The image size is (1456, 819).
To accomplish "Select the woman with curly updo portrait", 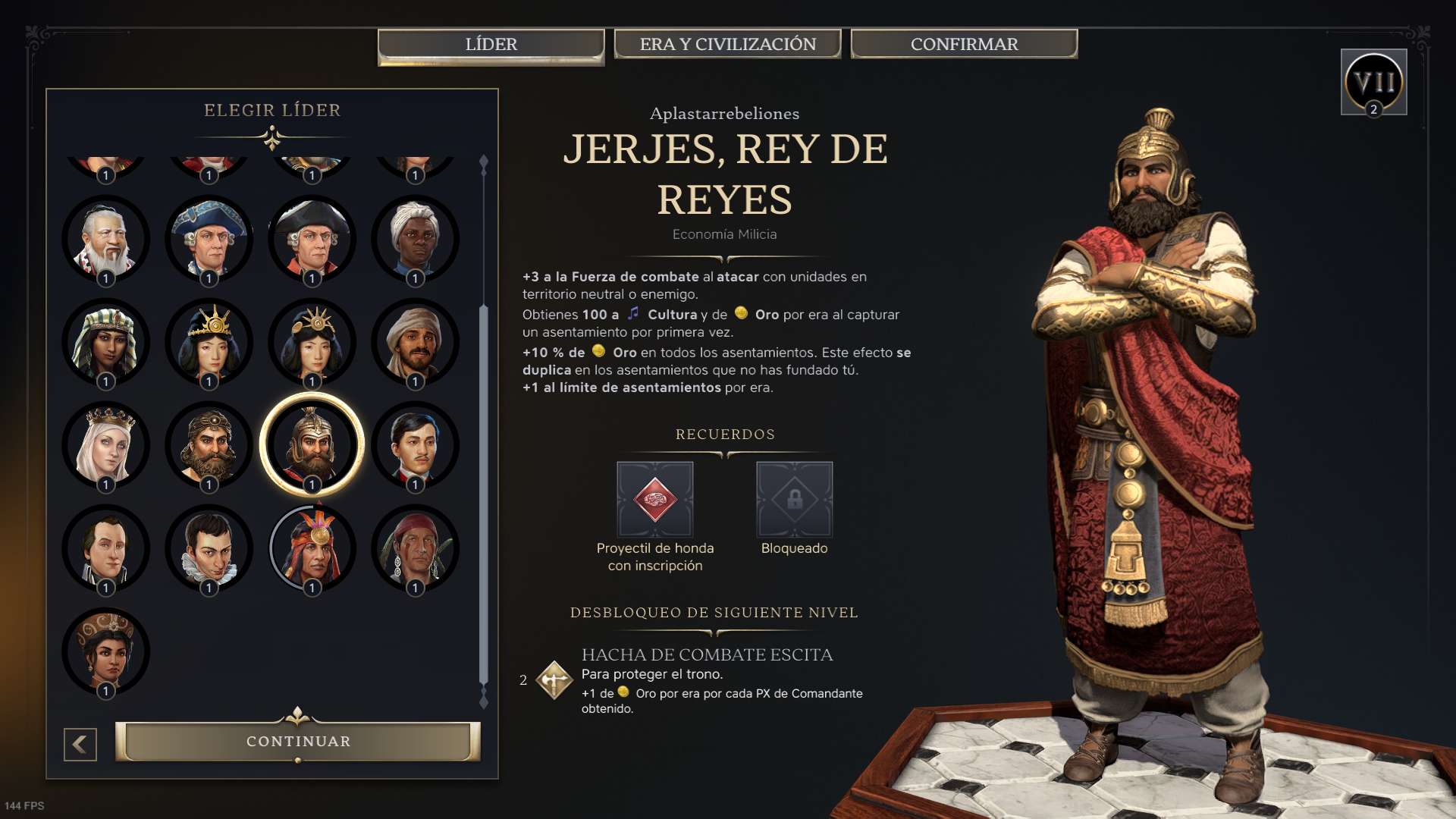I will (105, 652).
